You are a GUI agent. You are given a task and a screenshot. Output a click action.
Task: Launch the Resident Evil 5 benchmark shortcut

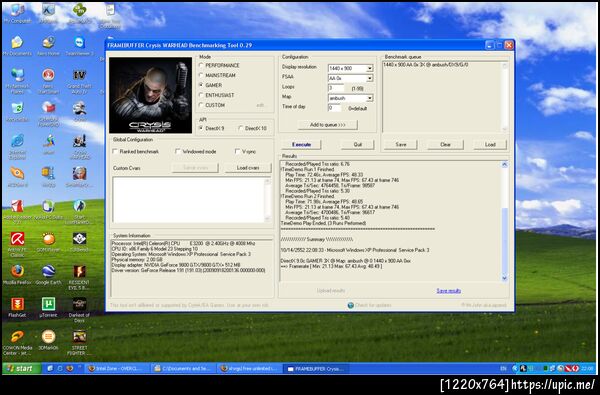coord(80,277)
